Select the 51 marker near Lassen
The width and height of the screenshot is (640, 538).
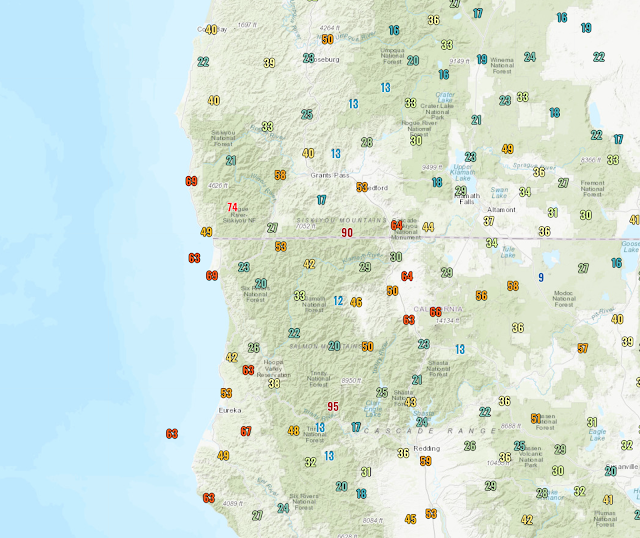click(x=536, y=419)
